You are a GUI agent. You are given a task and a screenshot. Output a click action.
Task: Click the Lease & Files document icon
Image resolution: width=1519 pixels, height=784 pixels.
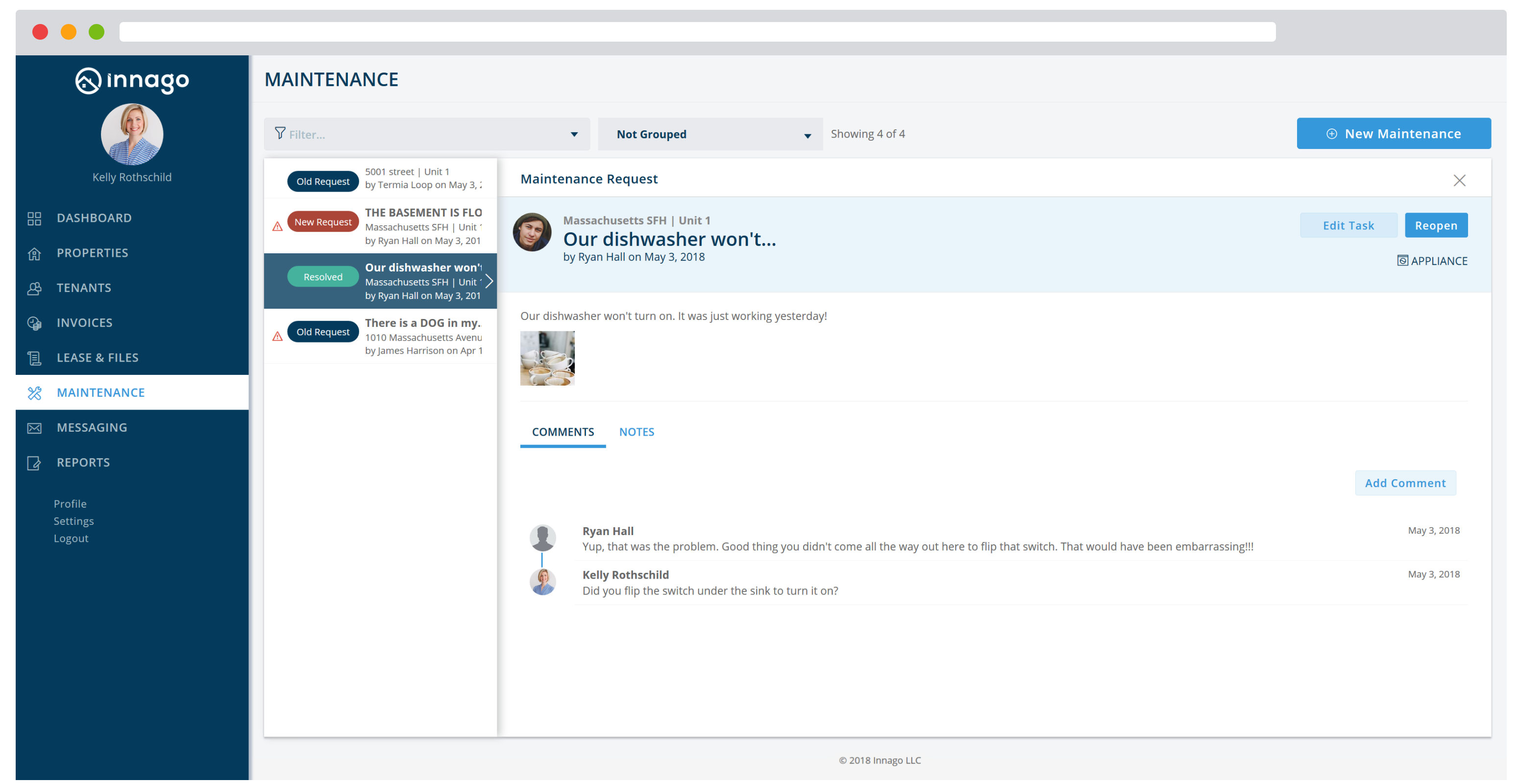click(x=34, y=358)
